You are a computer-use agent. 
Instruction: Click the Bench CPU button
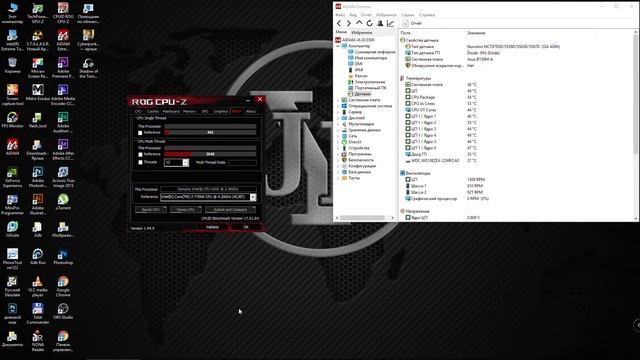pyautogui.click(x=151, y=209)
